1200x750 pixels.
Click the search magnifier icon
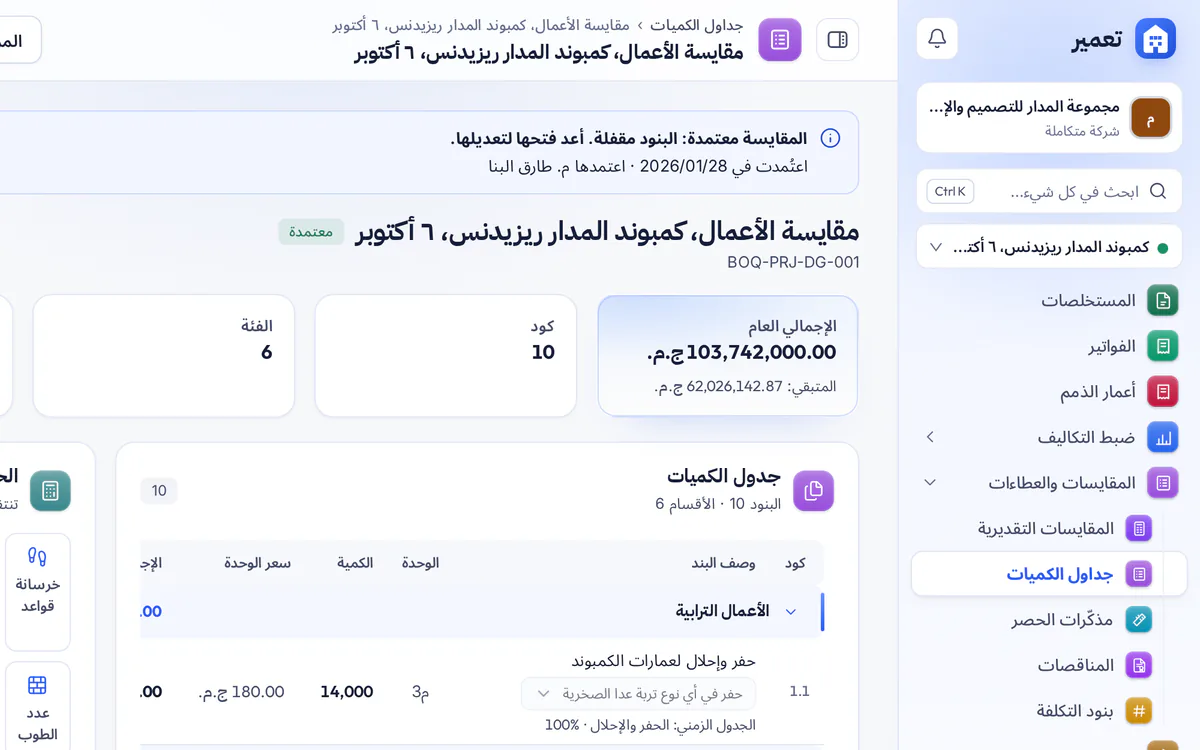pyautogui.click(x=1158, y=191)
